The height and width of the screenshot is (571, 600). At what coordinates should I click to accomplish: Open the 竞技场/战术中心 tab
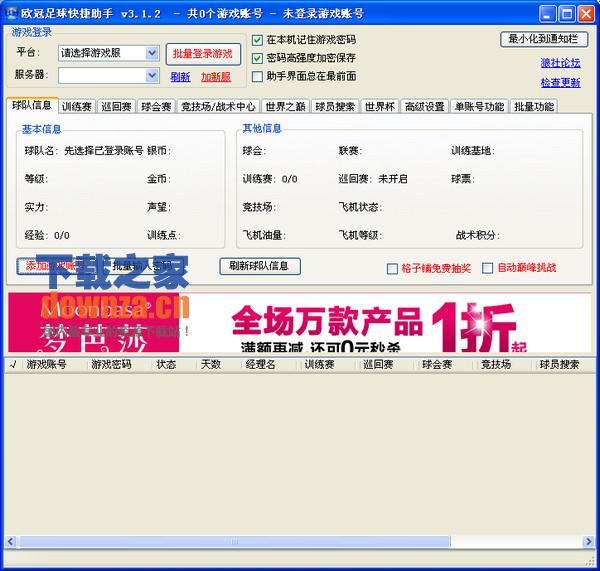(x=218, y=106)
